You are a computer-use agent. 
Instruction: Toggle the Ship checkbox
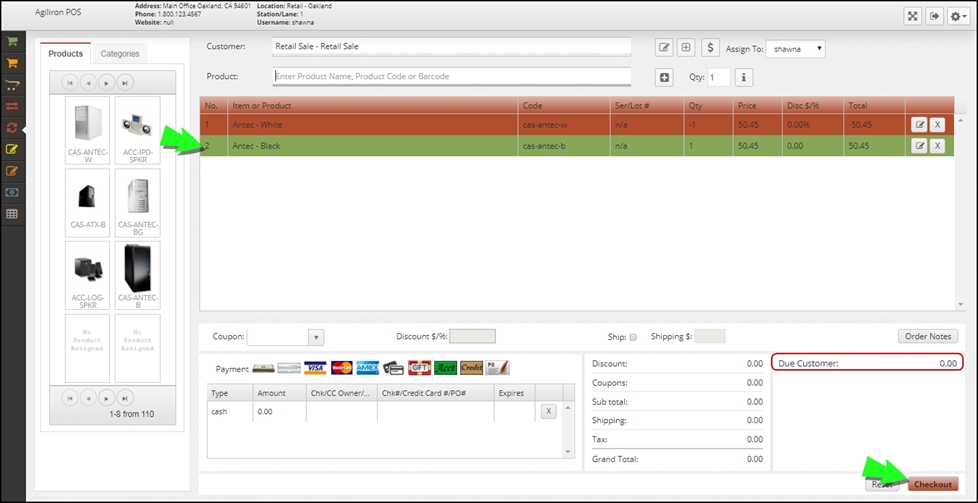pos(633,337)
